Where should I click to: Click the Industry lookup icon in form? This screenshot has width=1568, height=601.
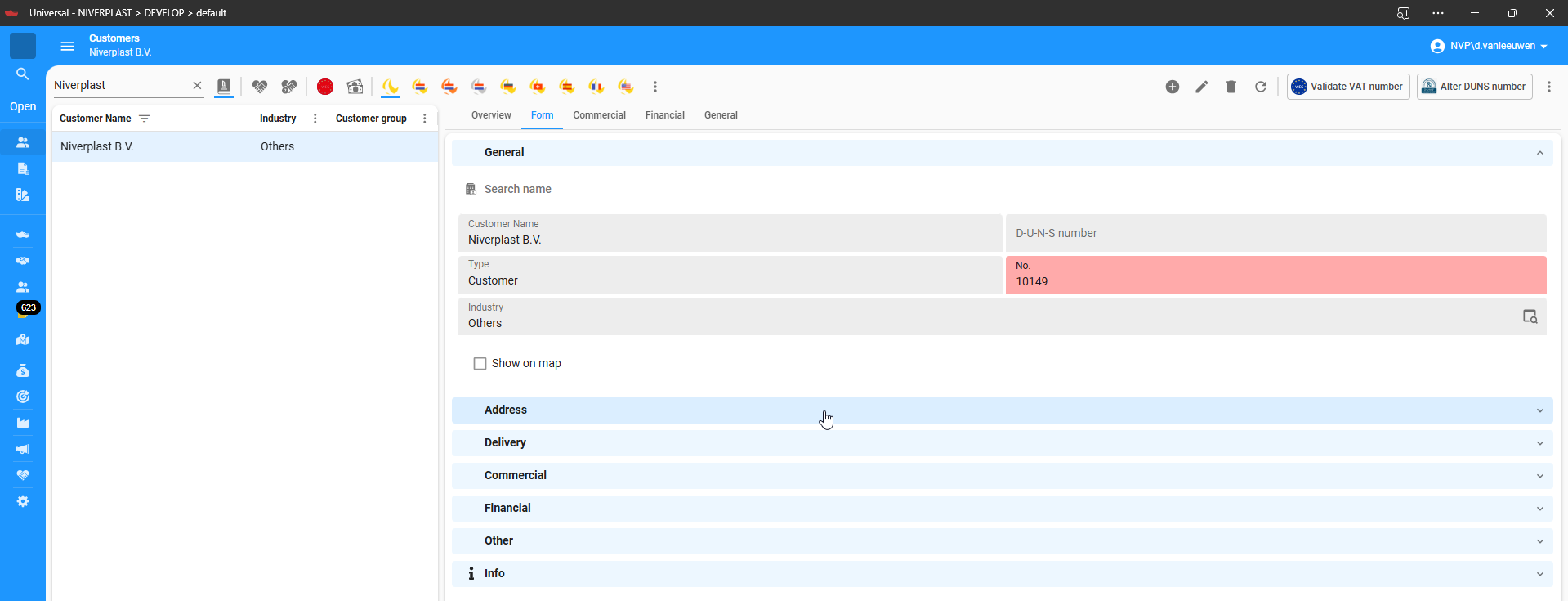tap(1530, 316)
